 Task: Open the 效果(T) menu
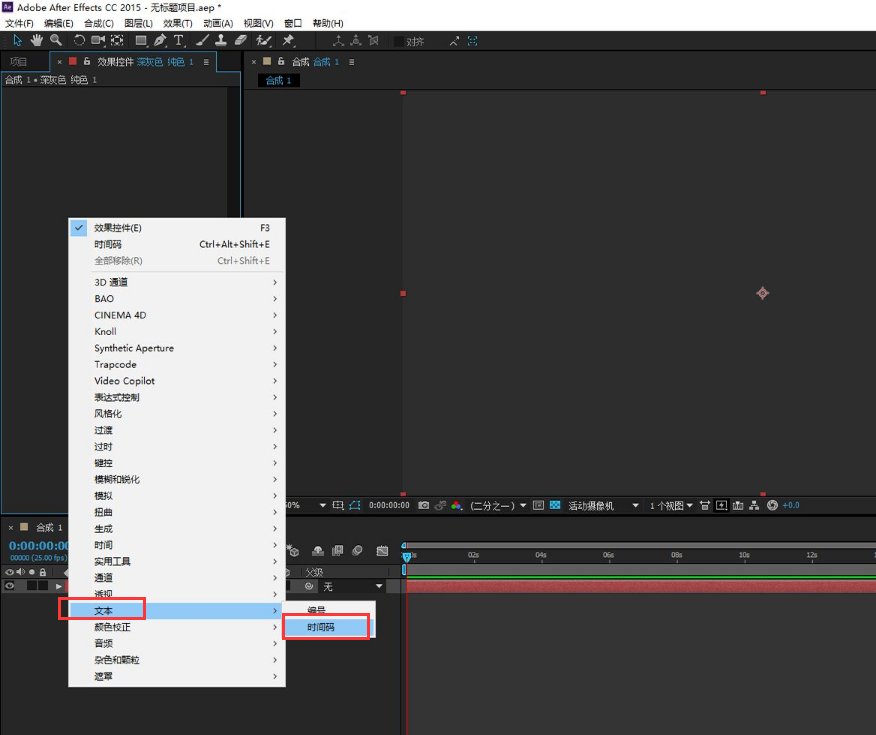pyautogui.click(x=178, y=23)
